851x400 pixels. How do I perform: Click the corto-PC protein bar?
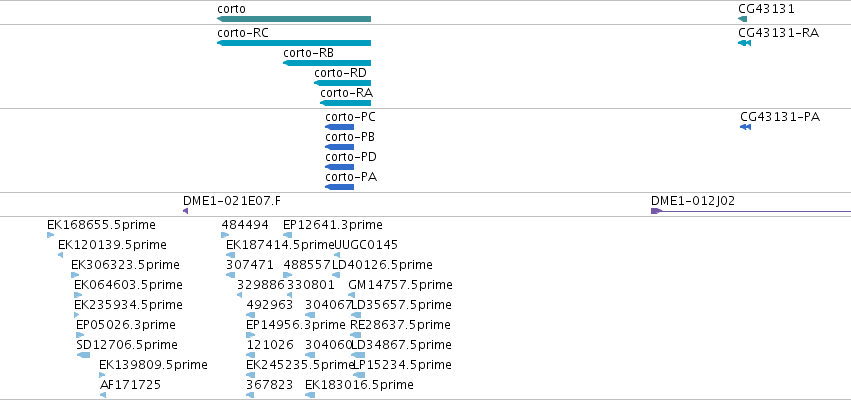339,127
